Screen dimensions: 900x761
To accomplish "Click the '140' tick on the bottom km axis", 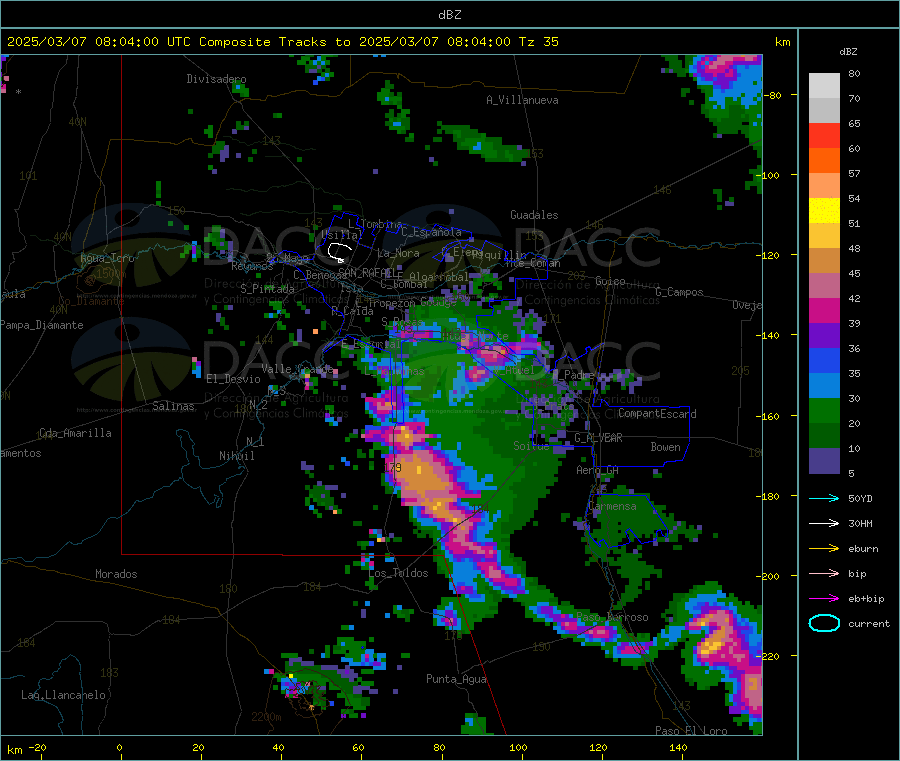I will click(678, 747).
